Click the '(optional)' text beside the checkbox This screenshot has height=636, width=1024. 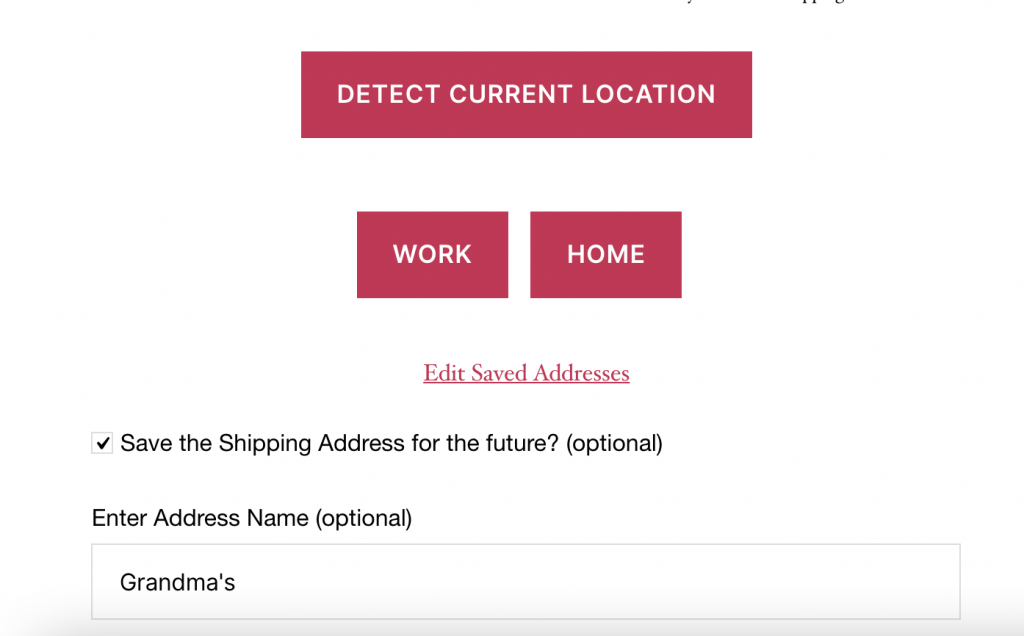pos(614,442)
